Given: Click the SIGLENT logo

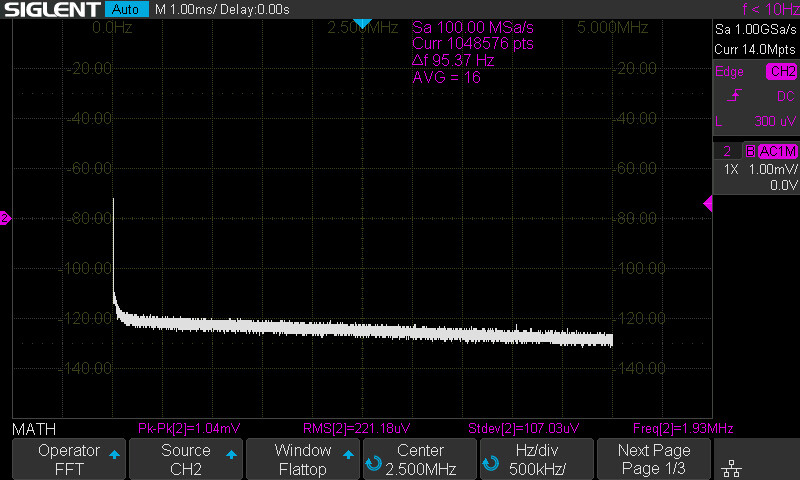Looking at the screenshot, I should click(52, 9).
